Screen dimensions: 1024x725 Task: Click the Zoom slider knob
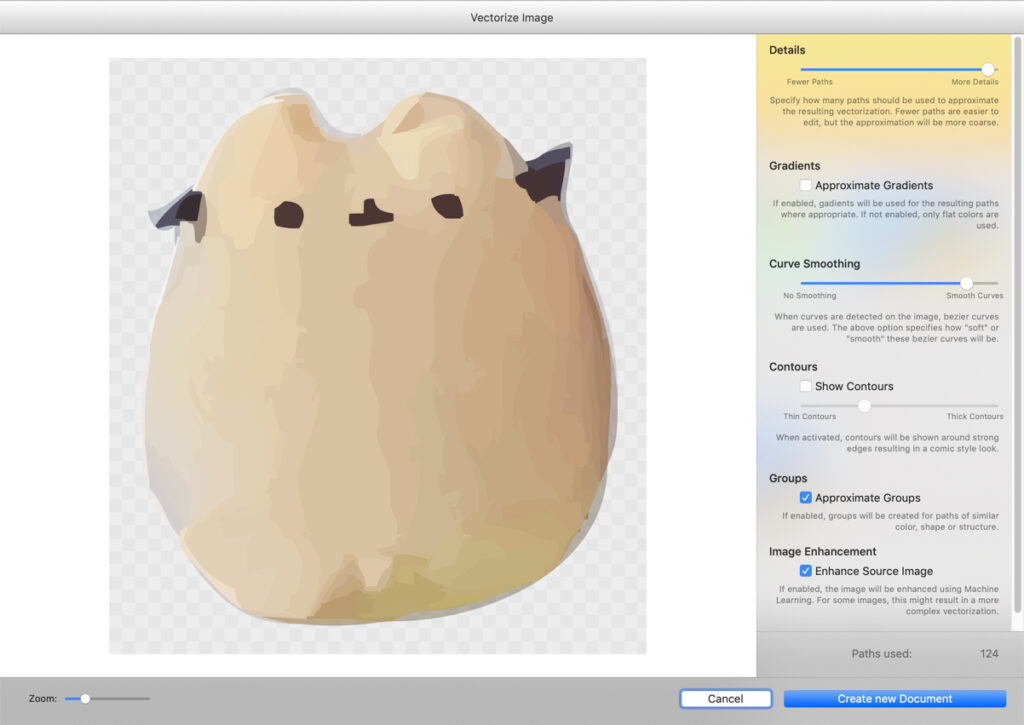point(85,698)
